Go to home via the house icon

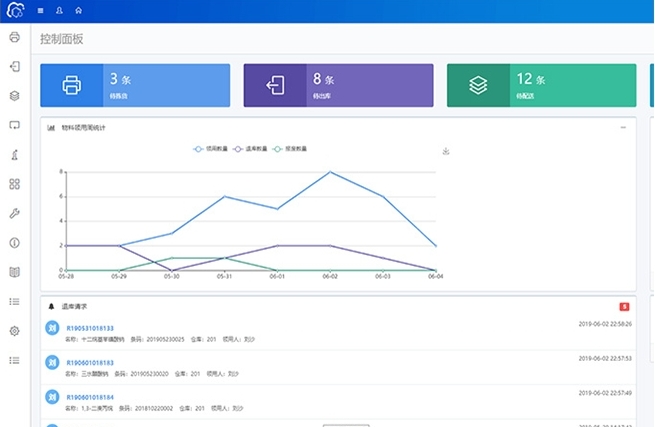pyautogui.click(x=79, y=10)
